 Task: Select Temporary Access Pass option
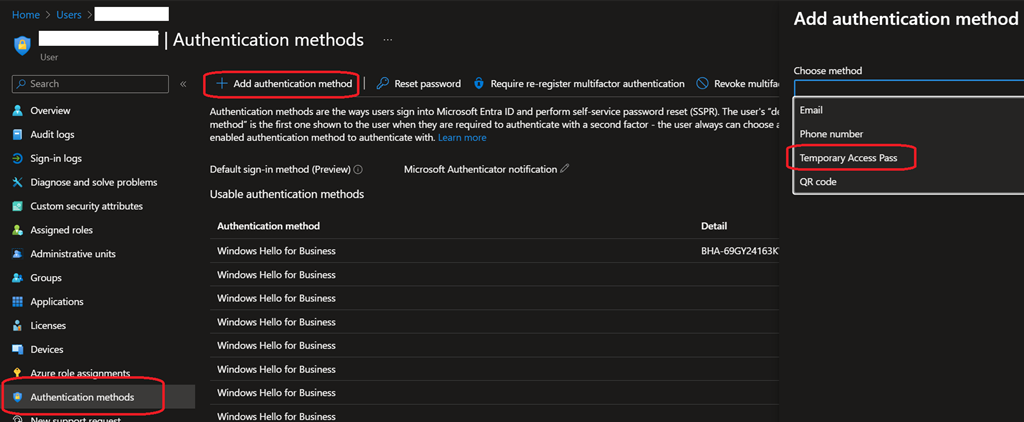tap(848, 158)
